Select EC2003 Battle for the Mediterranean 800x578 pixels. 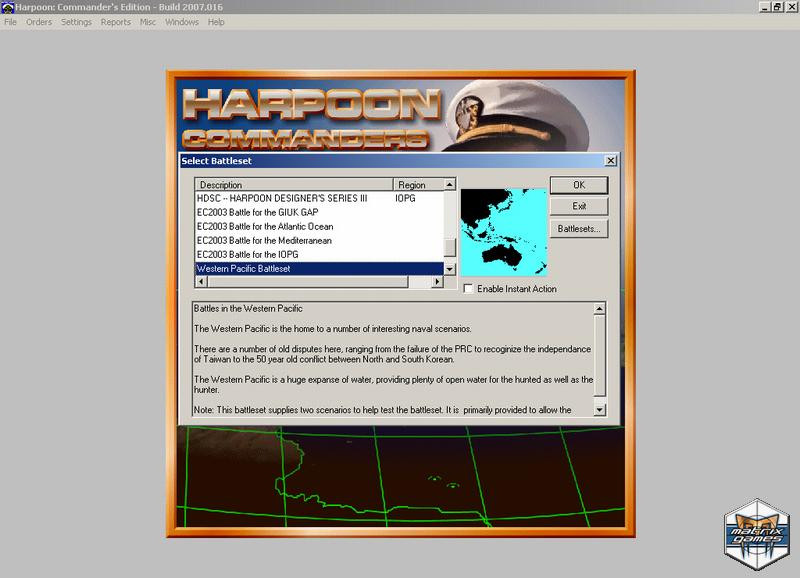point(319,240)
